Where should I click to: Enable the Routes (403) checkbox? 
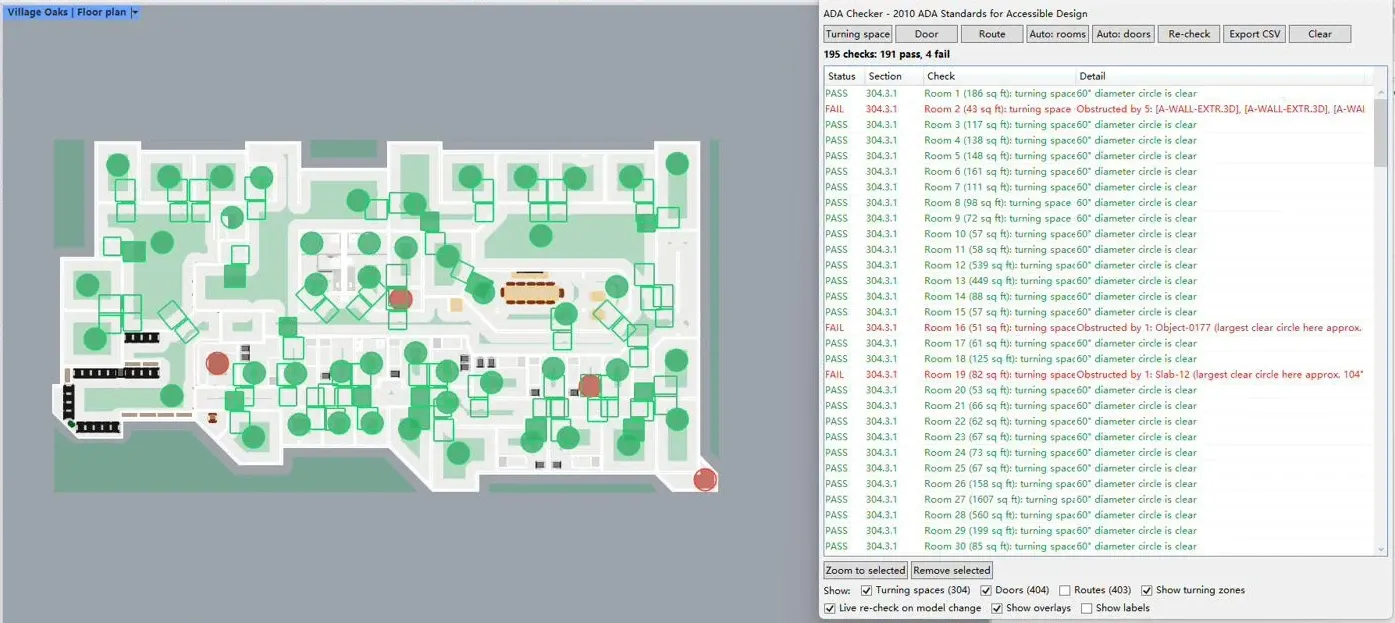pyautogui.click(x=1065, y=590)
